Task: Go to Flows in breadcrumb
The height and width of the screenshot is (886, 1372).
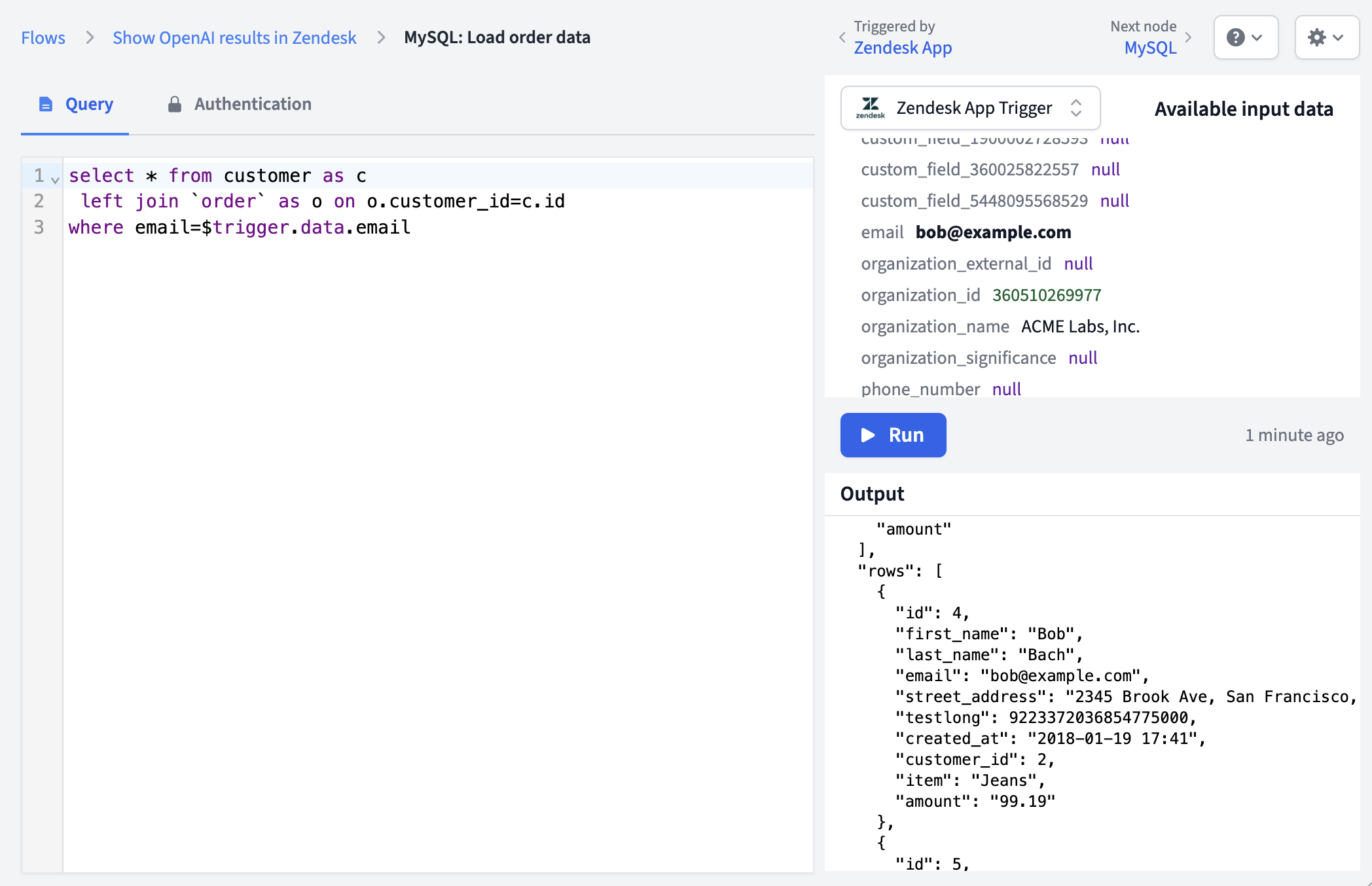Action: [x=43, y=37]
